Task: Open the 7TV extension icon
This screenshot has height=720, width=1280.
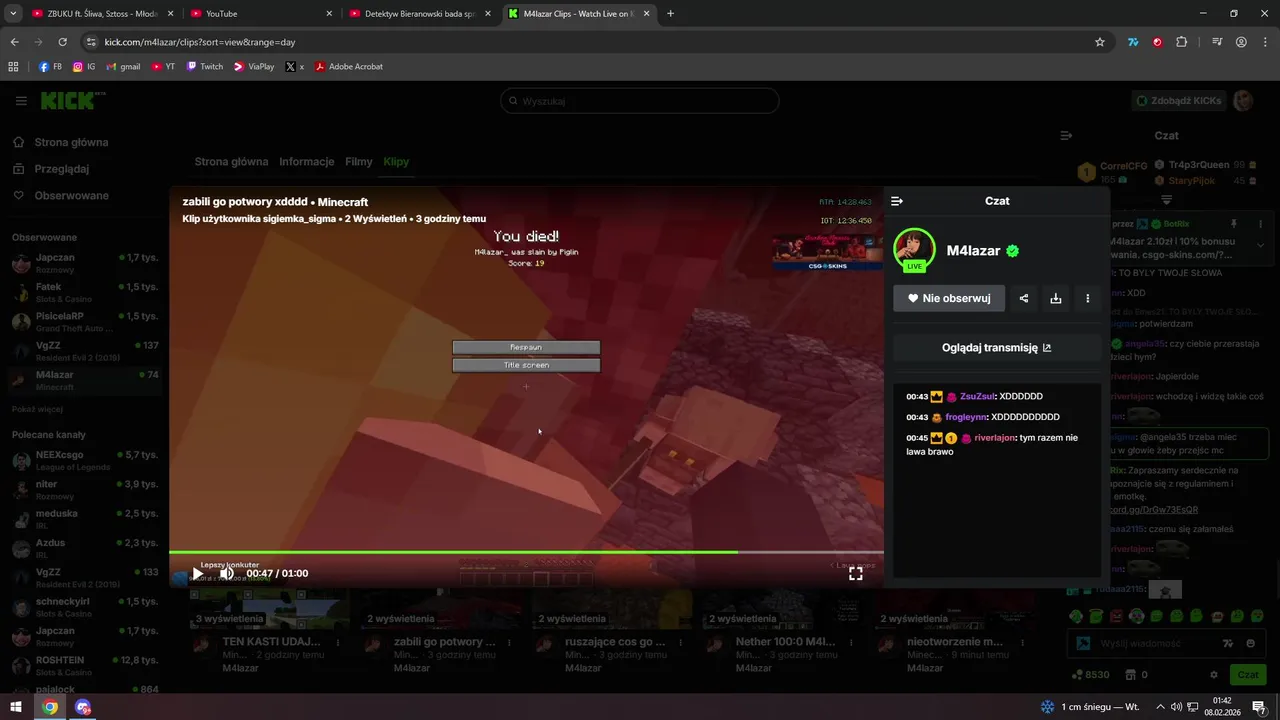Action: pyautogui.click(x=1133, y=42)
